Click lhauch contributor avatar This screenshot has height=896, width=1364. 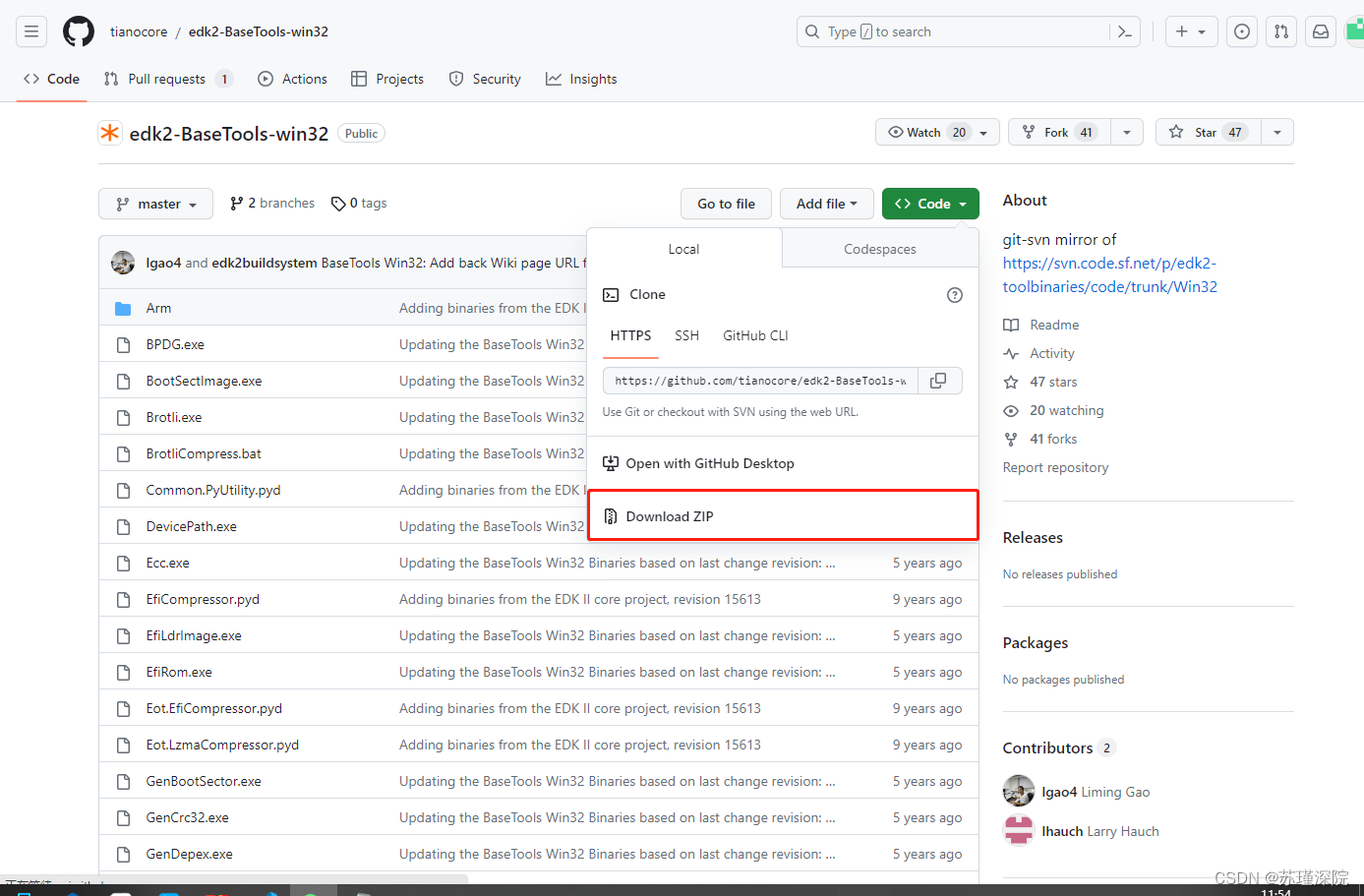pyautogui.click(x=1019, y=830)
